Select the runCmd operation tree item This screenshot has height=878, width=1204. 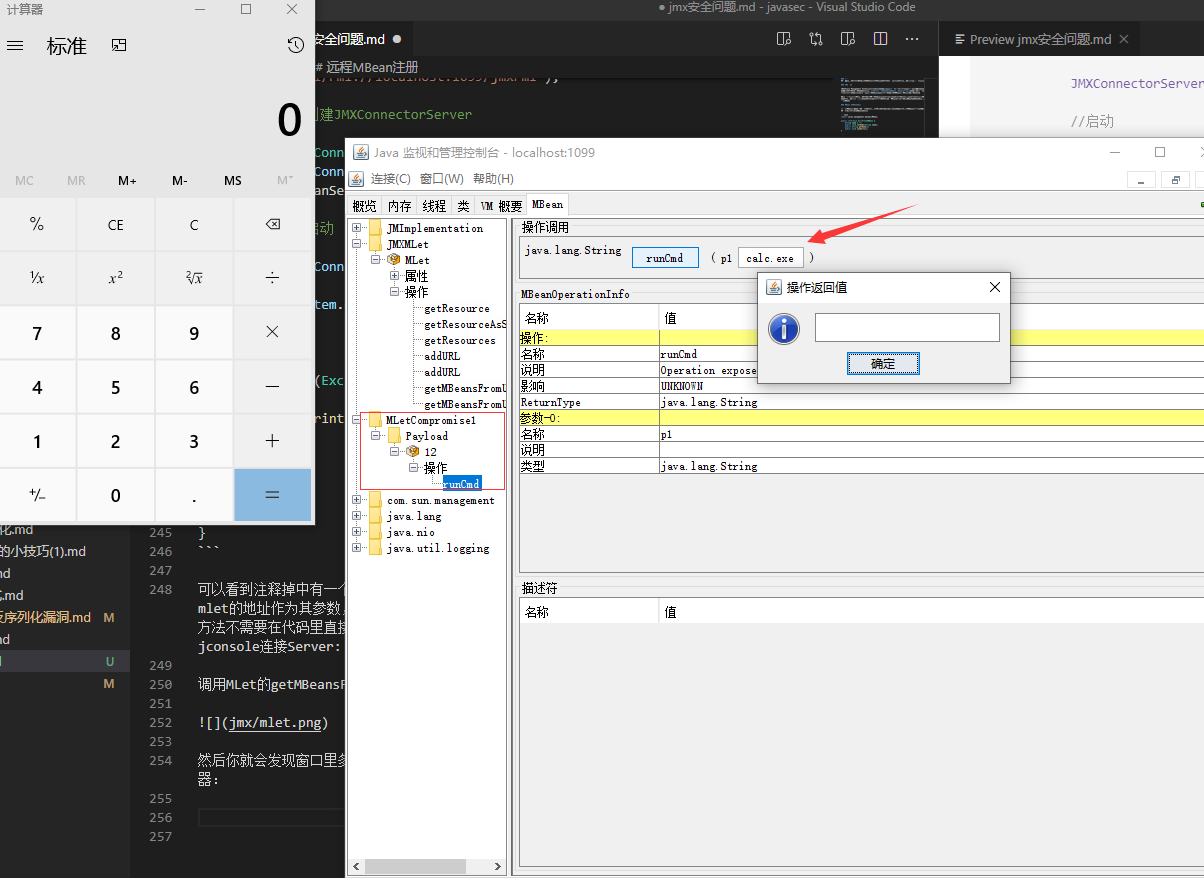462,484
